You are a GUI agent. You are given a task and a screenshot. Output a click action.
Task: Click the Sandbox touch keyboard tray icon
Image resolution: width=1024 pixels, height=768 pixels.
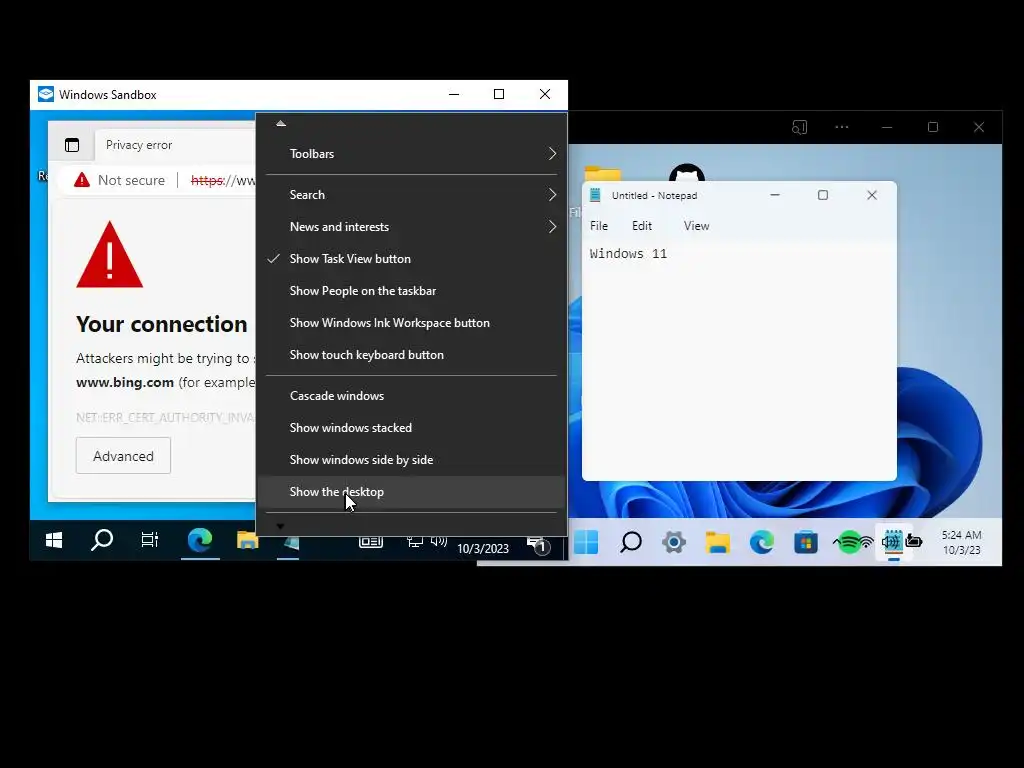(x=370, y=541)
